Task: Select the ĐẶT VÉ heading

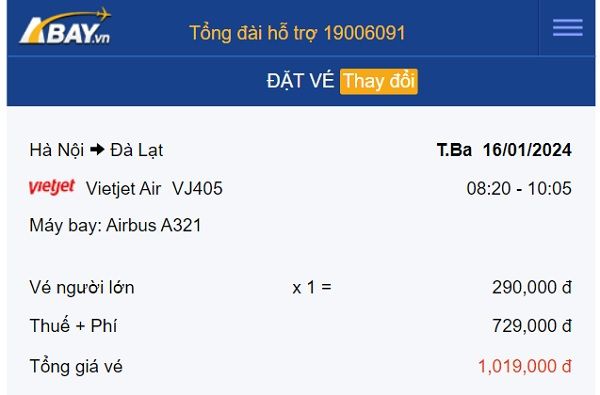Action: click(x=300, y=81)
